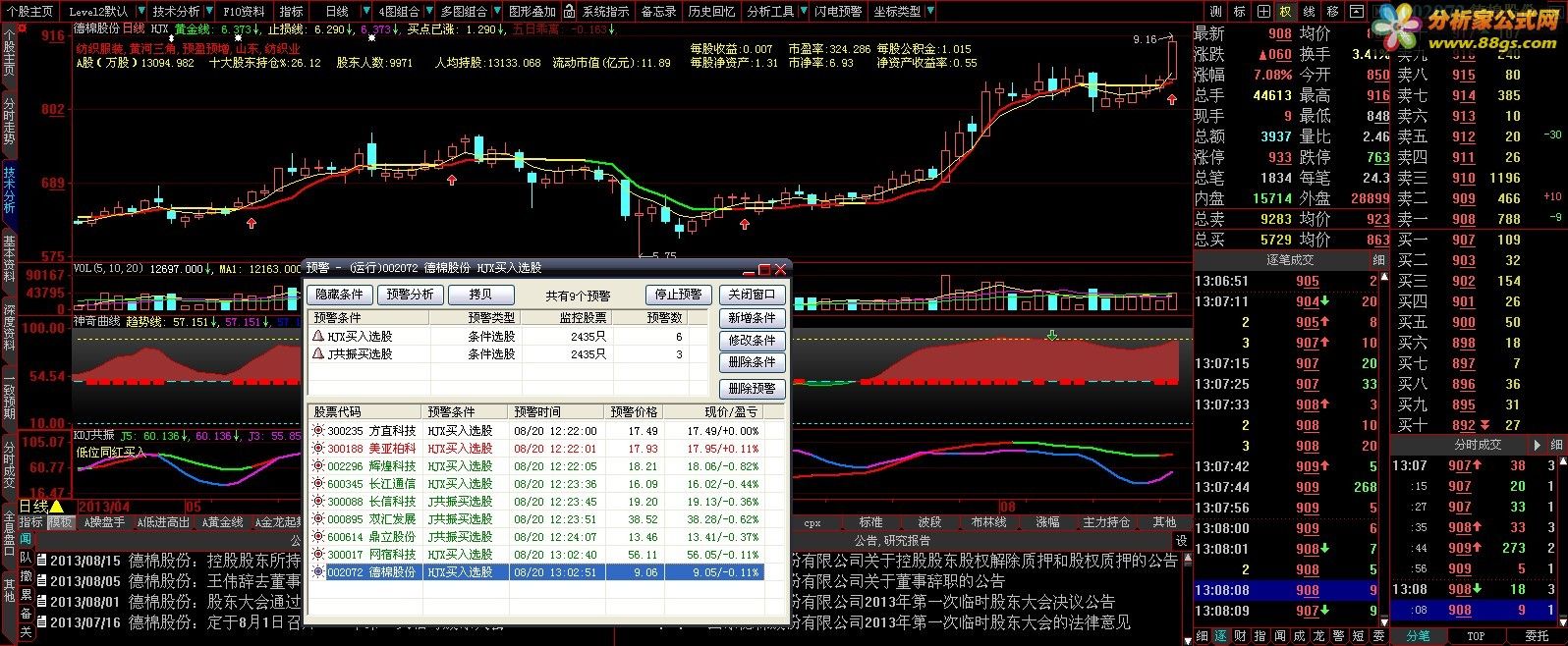Expand the 分析工具 dropdown arrow
1568x646 pixels.
804,11
